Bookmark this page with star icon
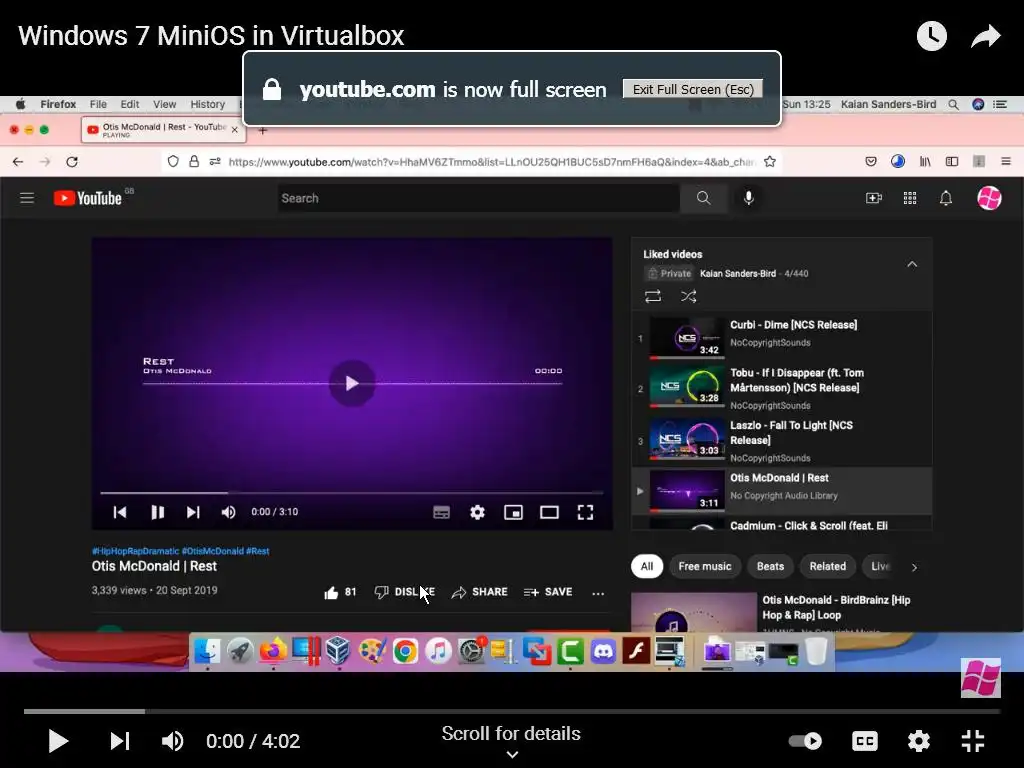Screen dimensions: 1024x768 770,161
